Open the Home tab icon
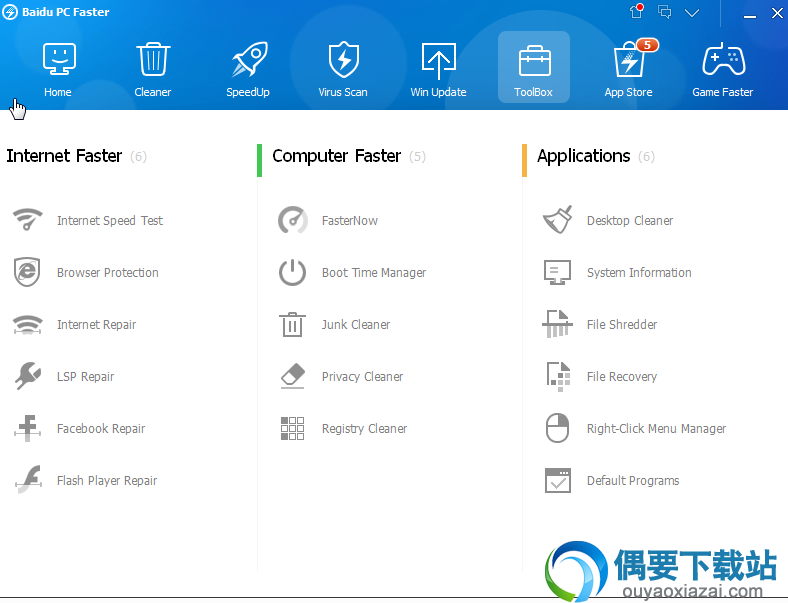This screenshot has width=788, height=603. coord(59,59)
